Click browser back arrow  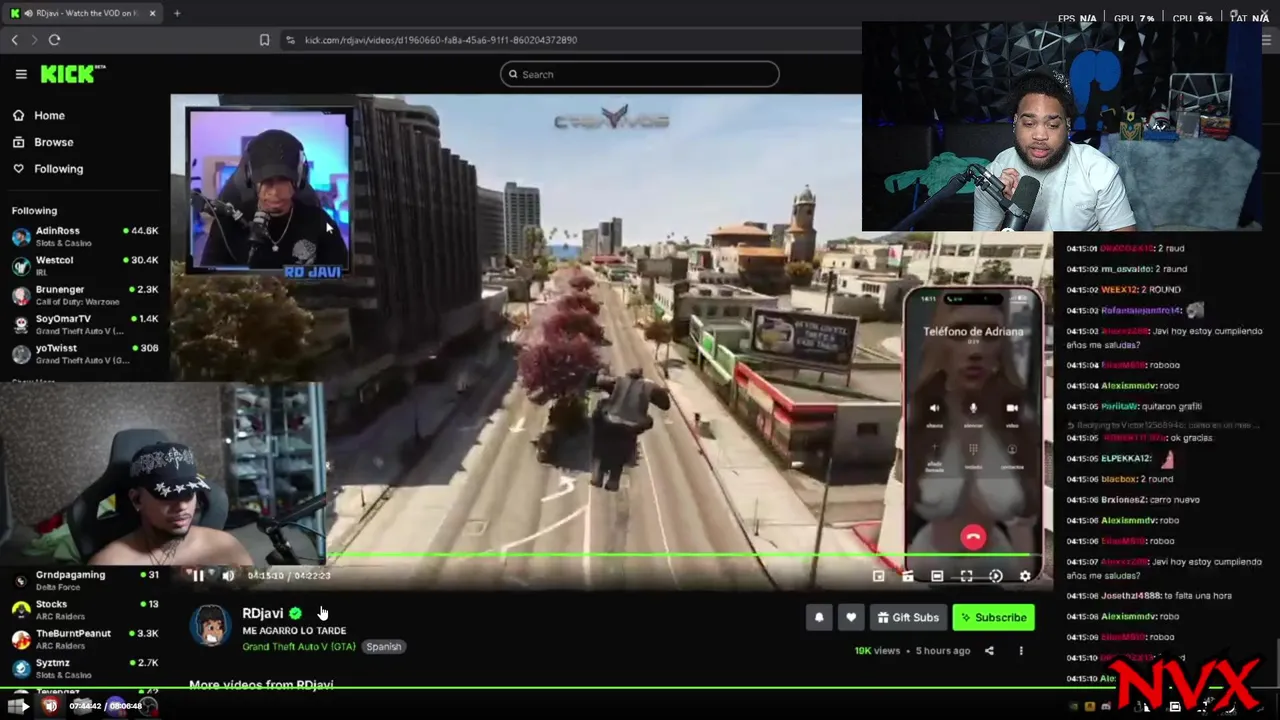(x=14, y=40)
